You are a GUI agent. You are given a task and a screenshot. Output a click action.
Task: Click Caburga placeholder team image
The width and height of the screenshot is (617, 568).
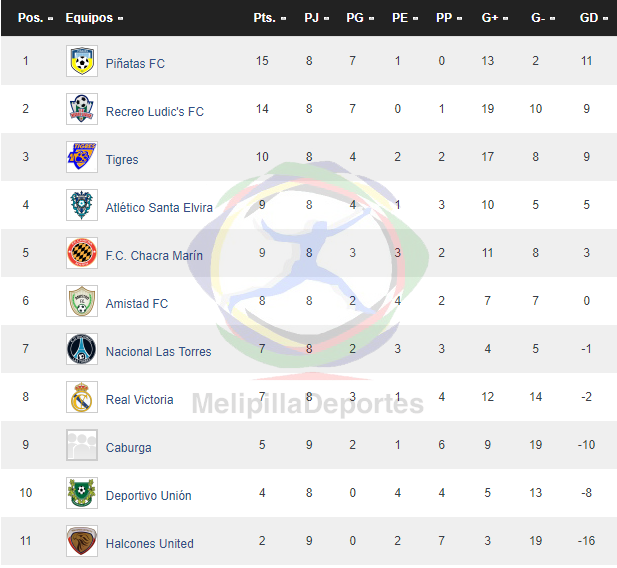pyautogui.click(x=82, y=445)
